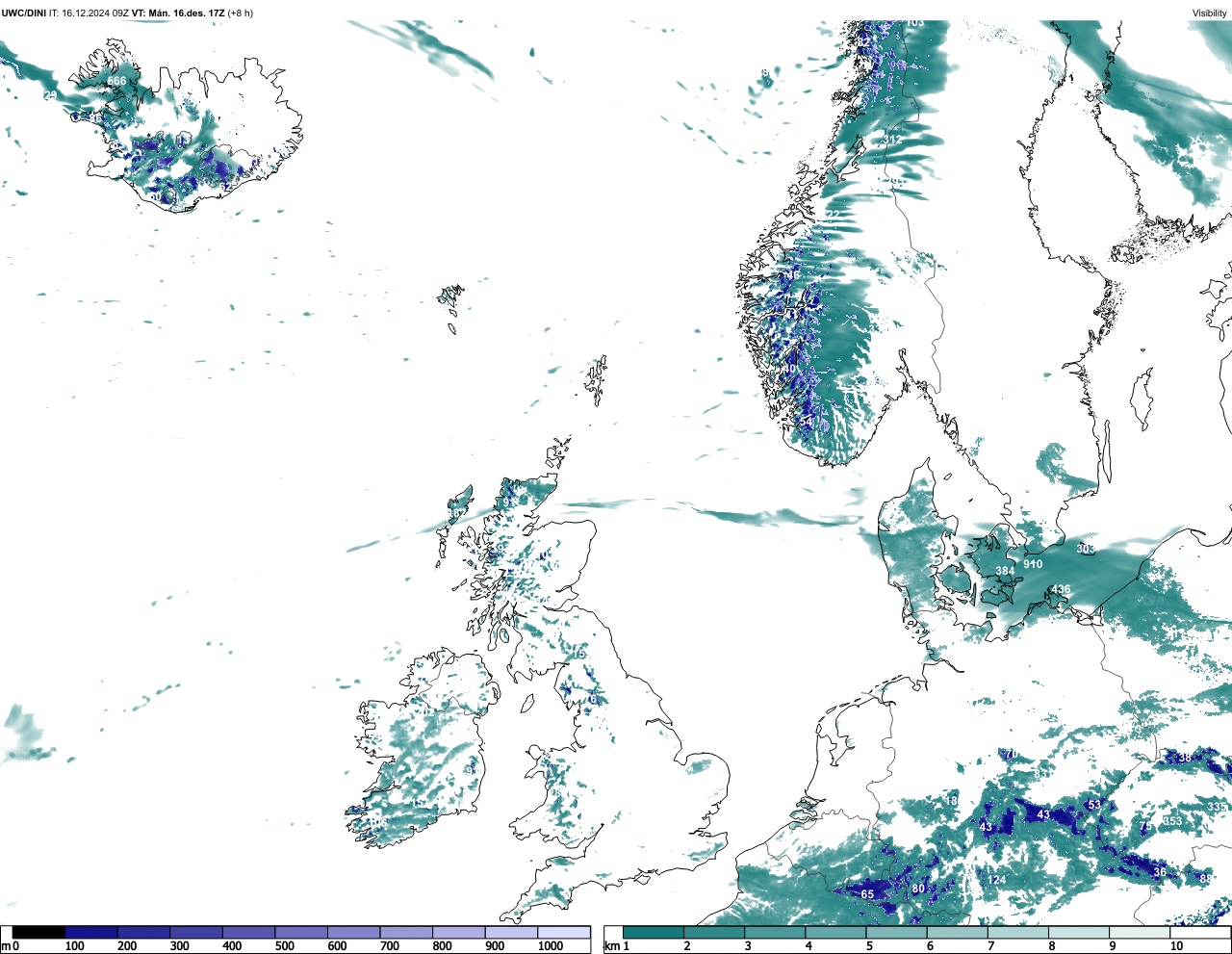Click the 100 tick label on meter legend
1232x954 pixels.
pos(74,946)
